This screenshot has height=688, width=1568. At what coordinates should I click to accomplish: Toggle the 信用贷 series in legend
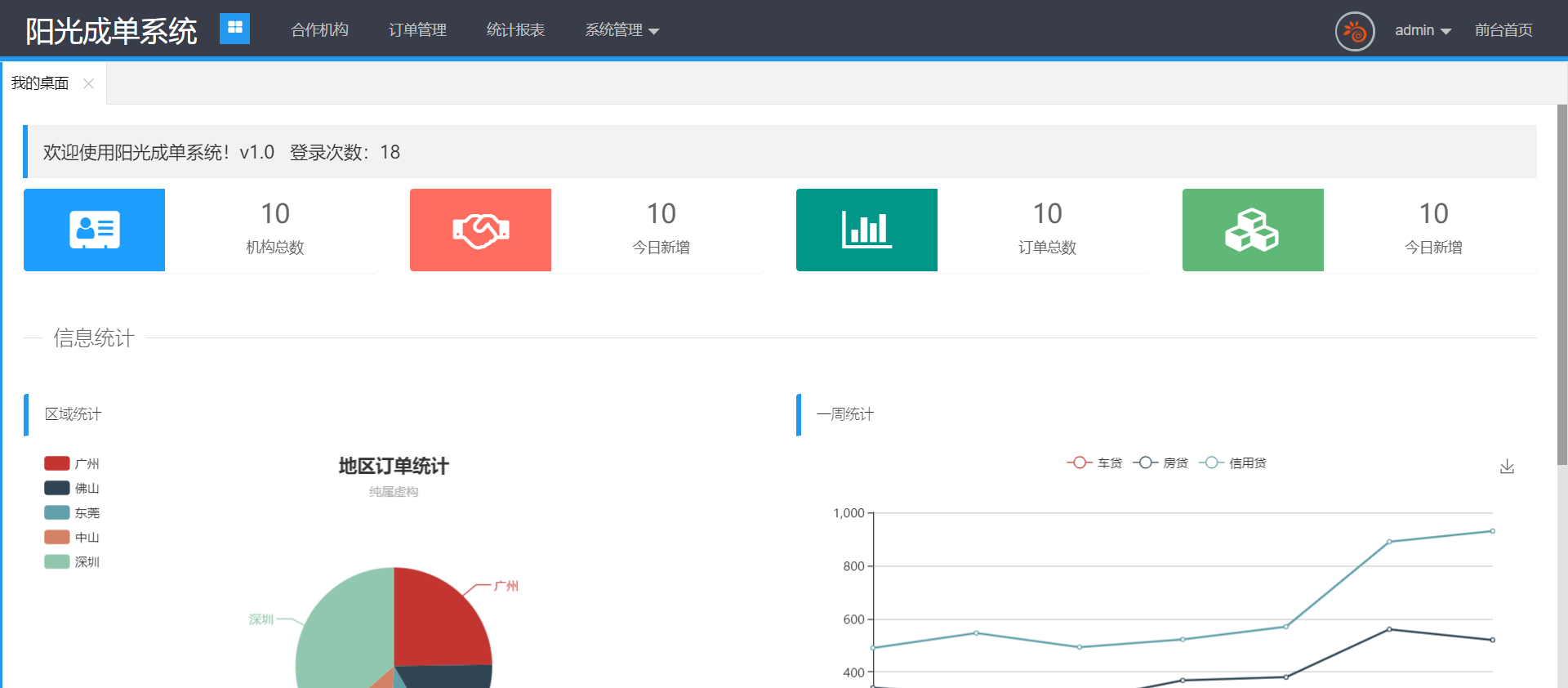1232,463
